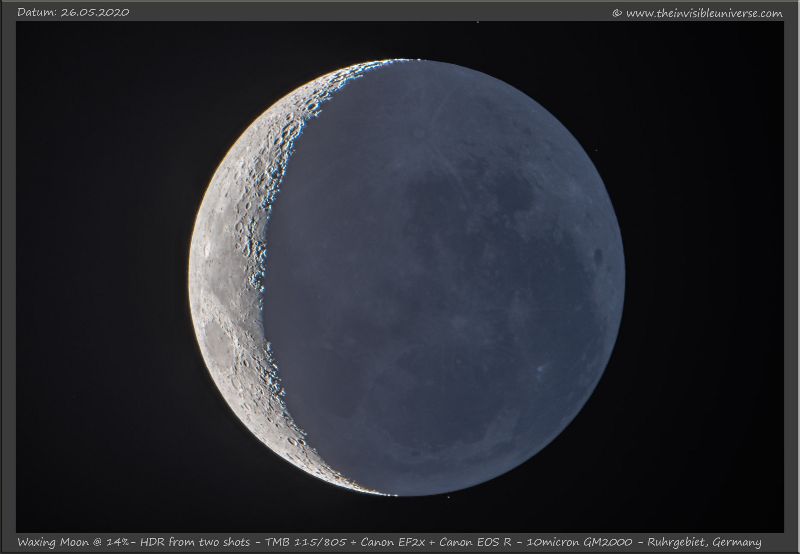Click the 'HDR from two shots' caption text
Viewport: 800px width, 554px height.
click(190, 542)
